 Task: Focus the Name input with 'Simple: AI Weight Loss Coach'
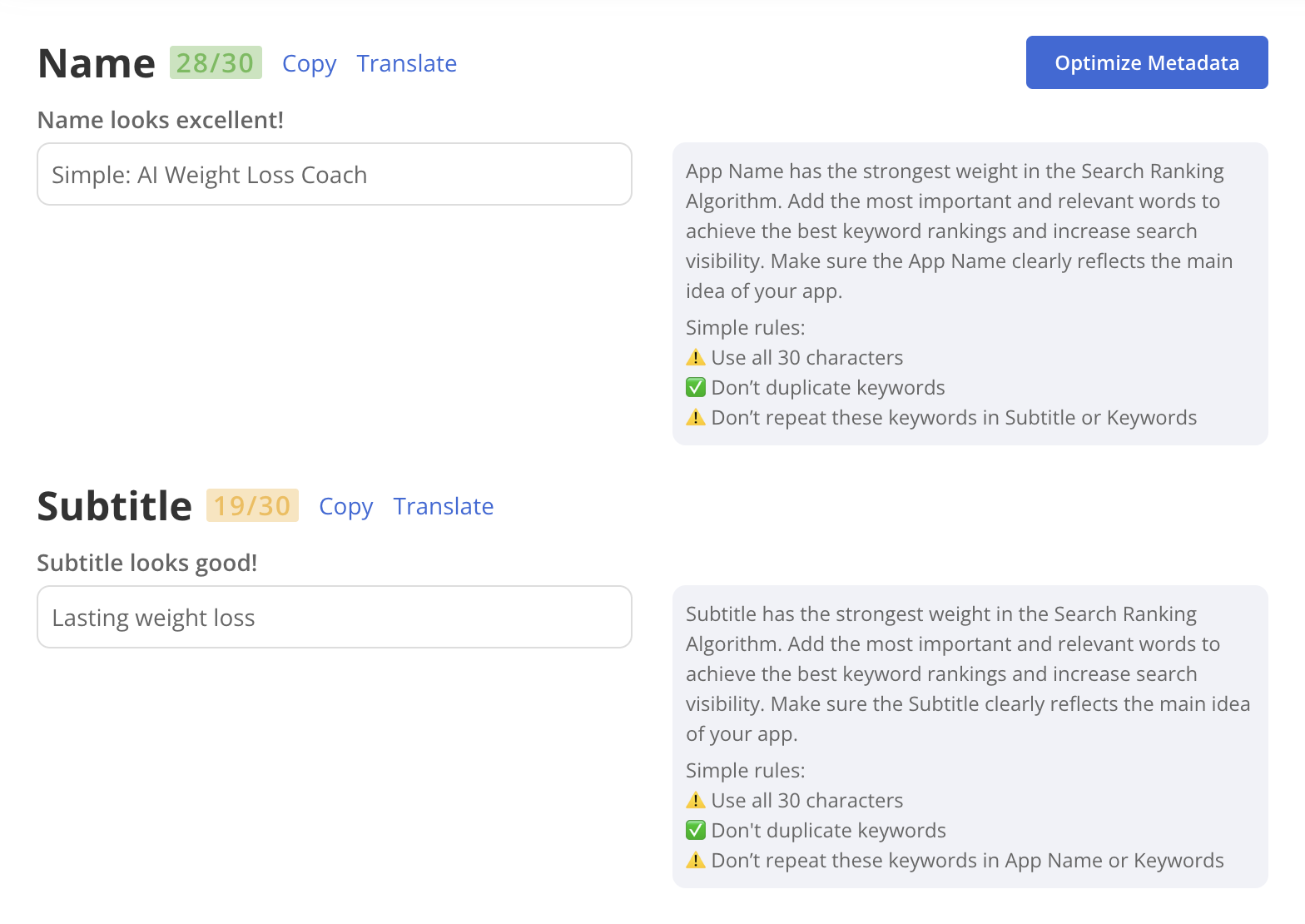(x=334, y=175)
